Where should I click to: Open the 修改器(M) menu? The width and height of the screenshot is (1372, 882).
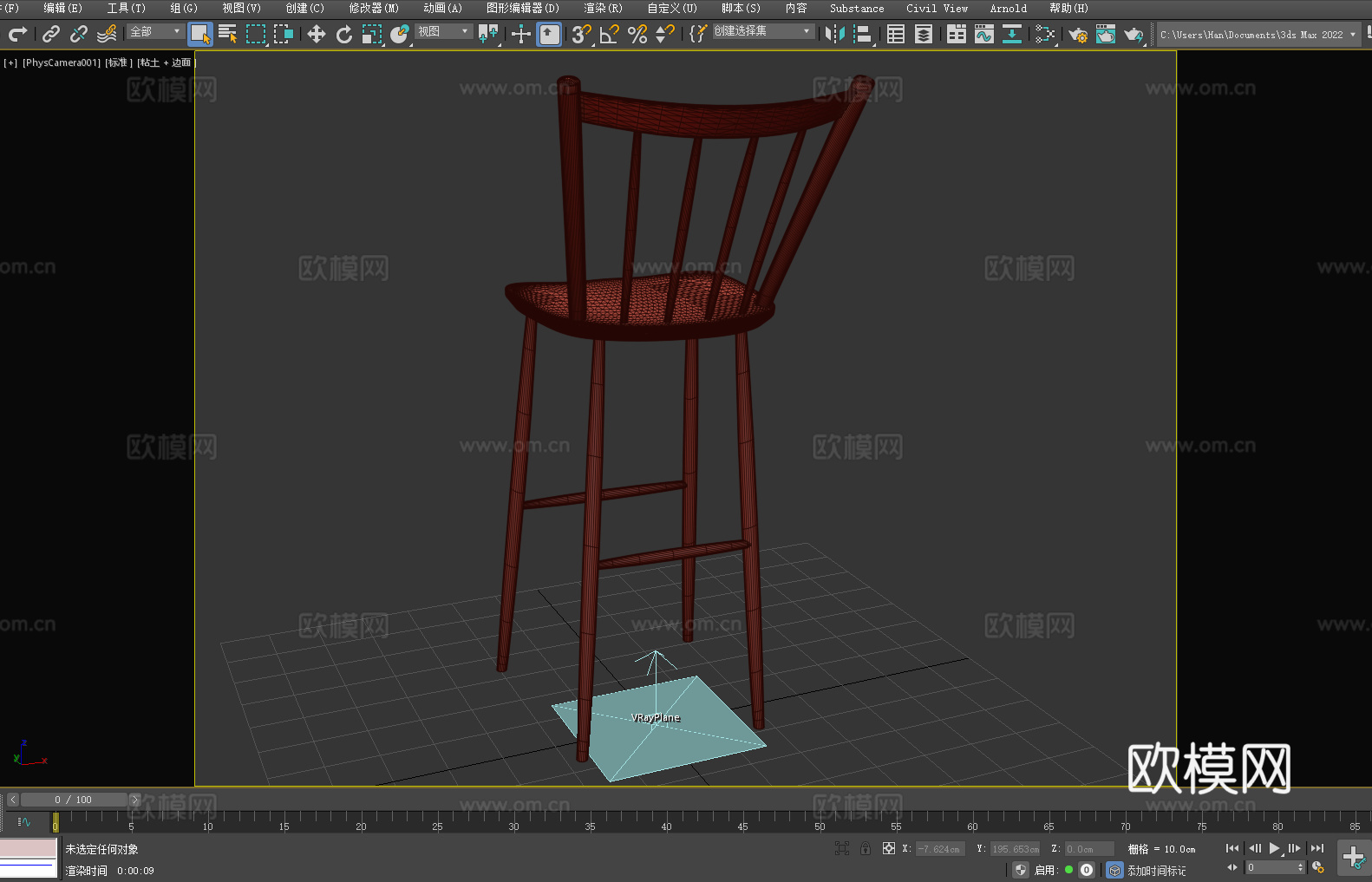pos(374,8)
